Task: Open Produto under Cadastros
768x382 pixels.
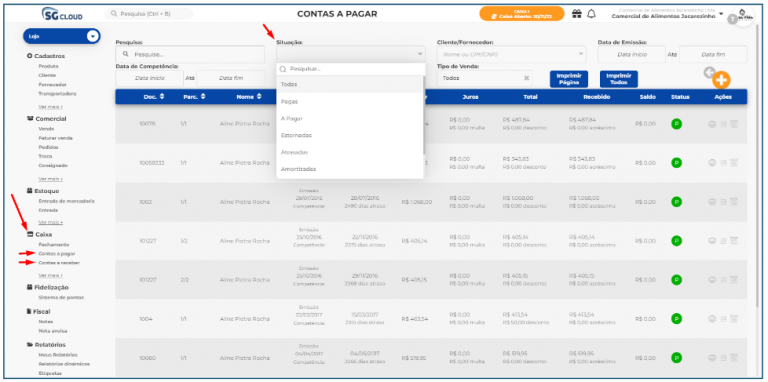Action: click(48, 66)
